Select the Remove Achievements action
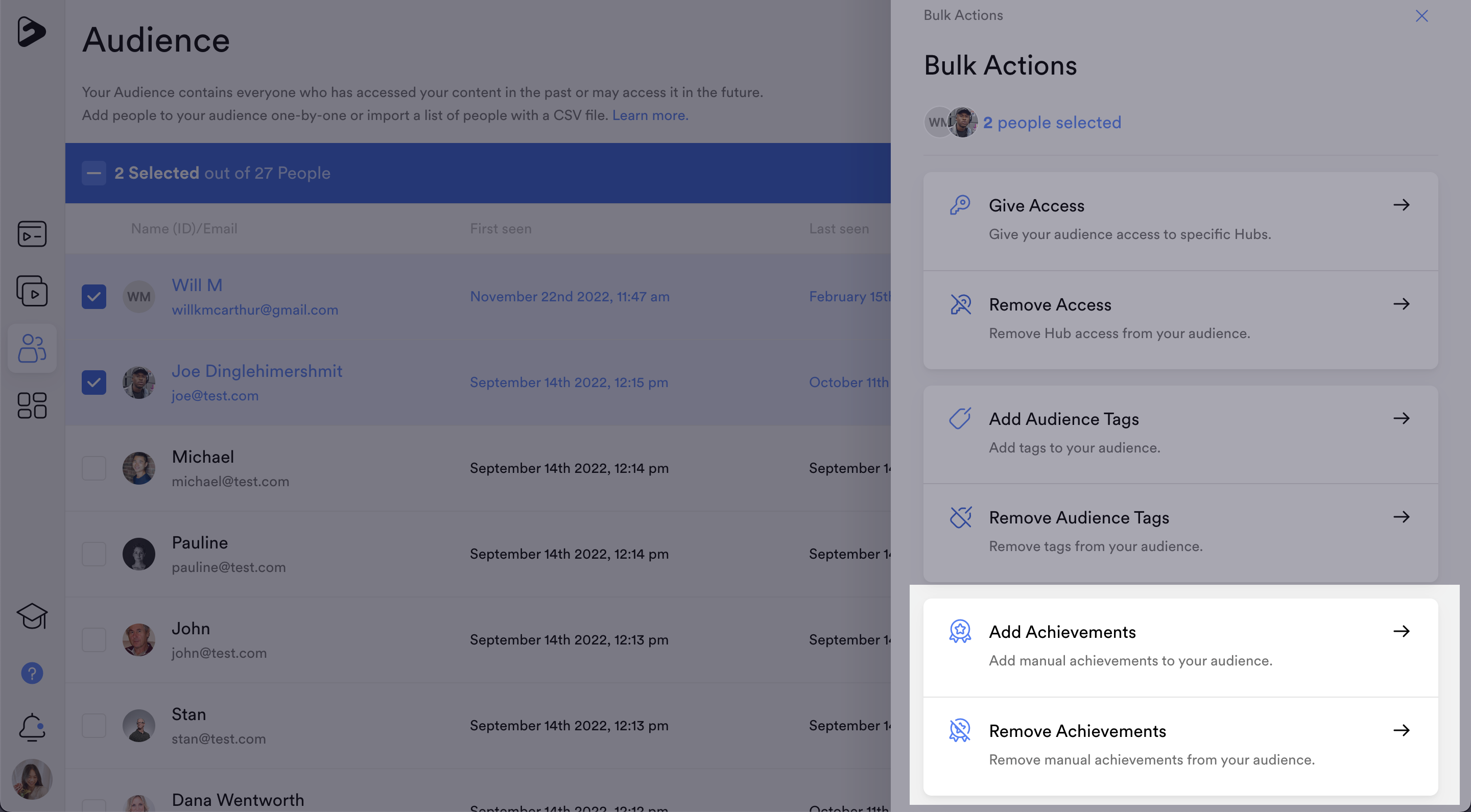 (x=1077, y=731)
